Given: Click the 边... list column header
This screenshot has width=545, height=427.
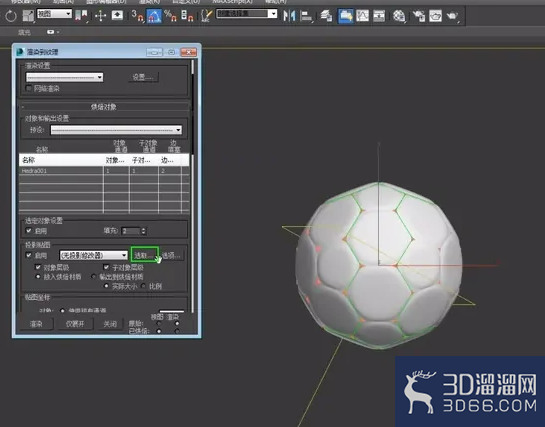Looking at the screenshot, I should pyautogui.click(x=170, y=160).
